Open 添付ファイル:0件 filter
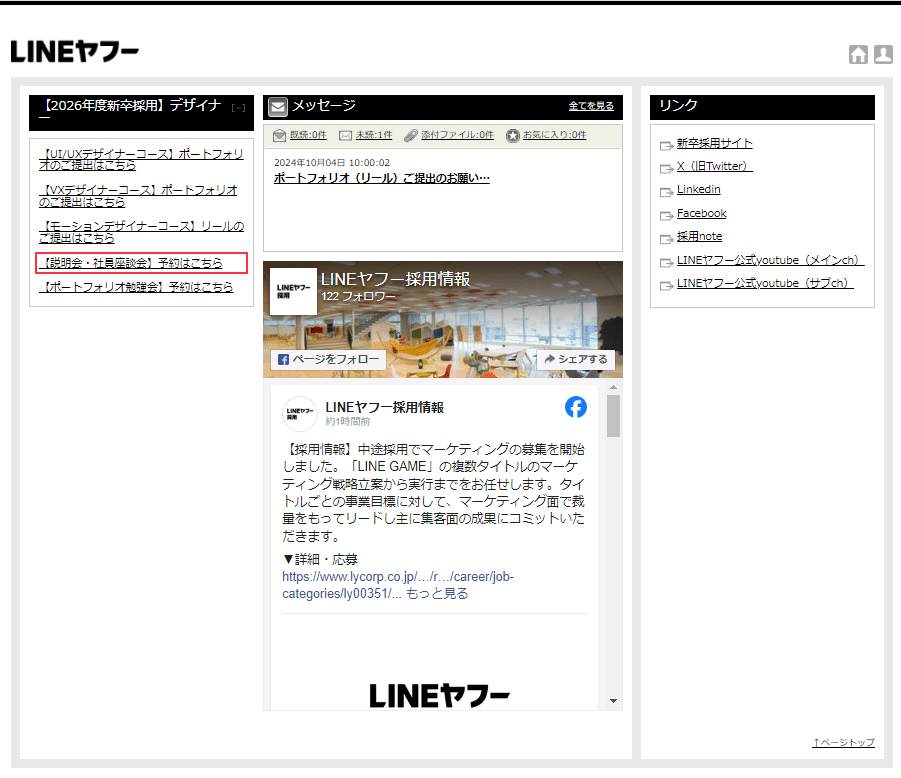This screenshot has width=901, height=778. click(x=457, y=134)
